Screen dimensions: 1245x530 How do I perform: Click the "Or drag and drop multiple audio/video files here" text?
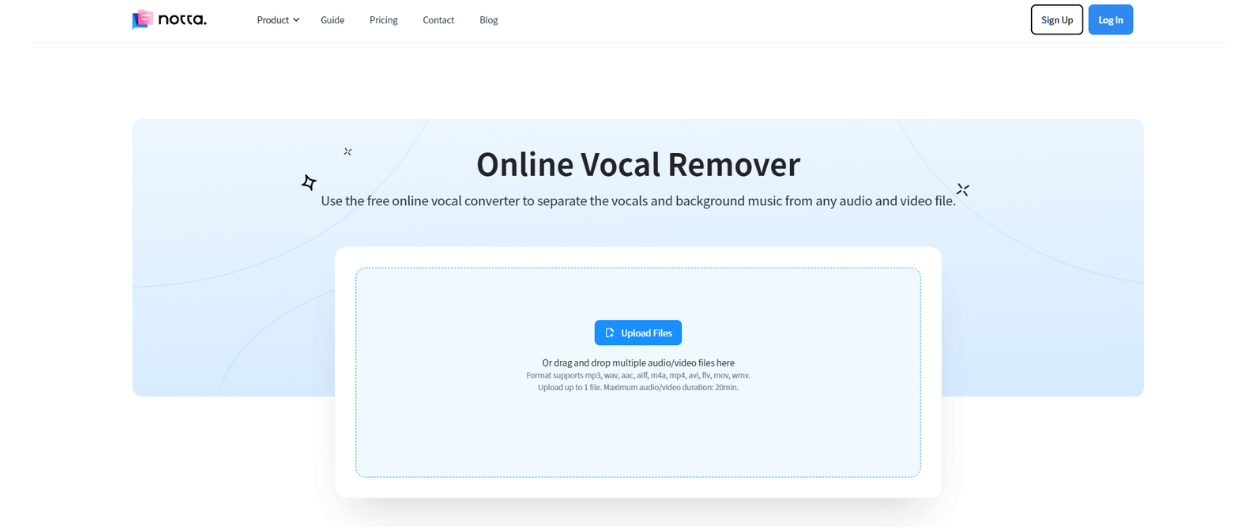coord(638,363)
